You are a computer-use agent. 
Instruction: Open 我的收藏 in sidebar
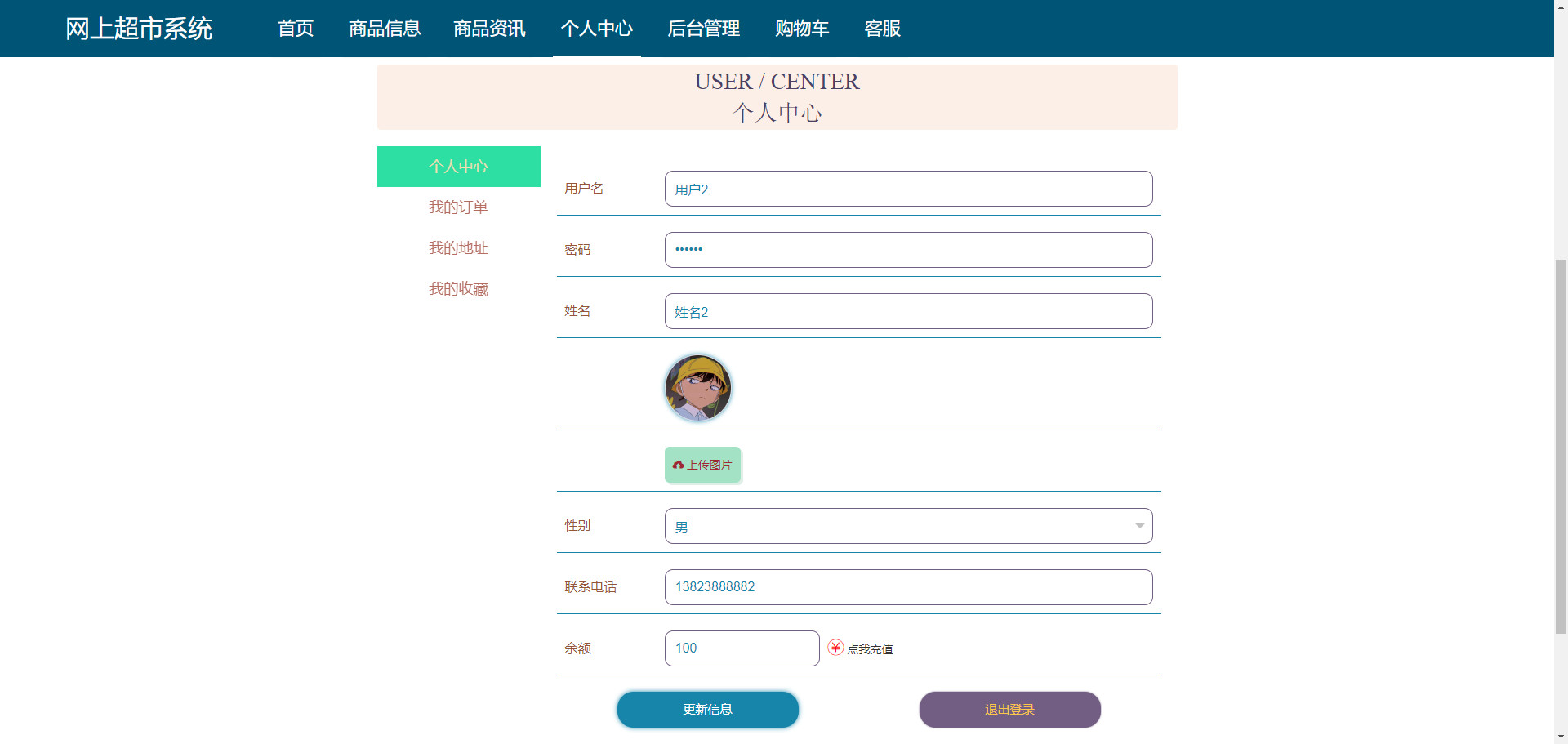(x=459, y=289)
